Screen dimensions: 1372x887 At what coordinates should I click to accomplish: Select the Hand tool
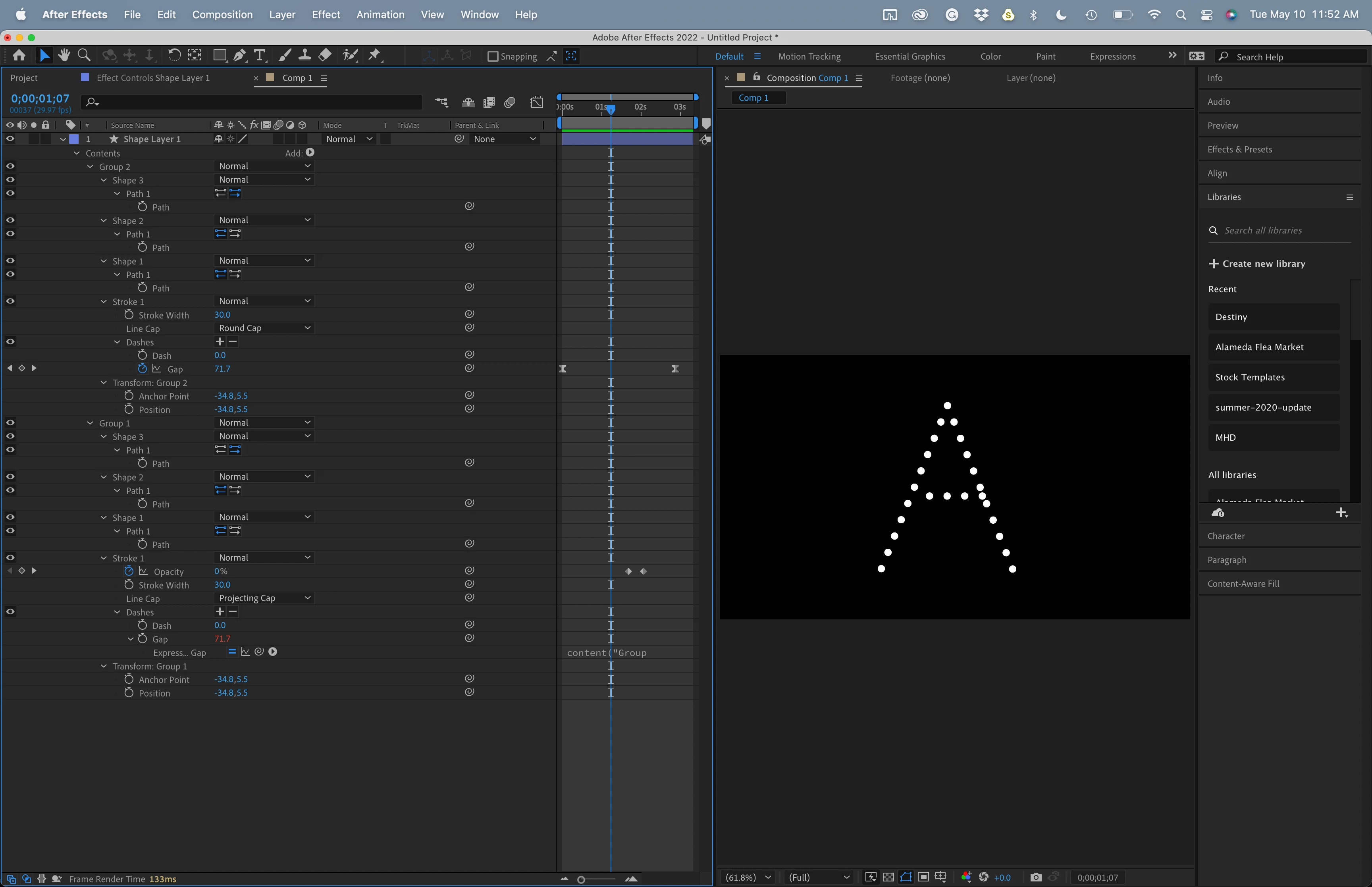(64, 55)
